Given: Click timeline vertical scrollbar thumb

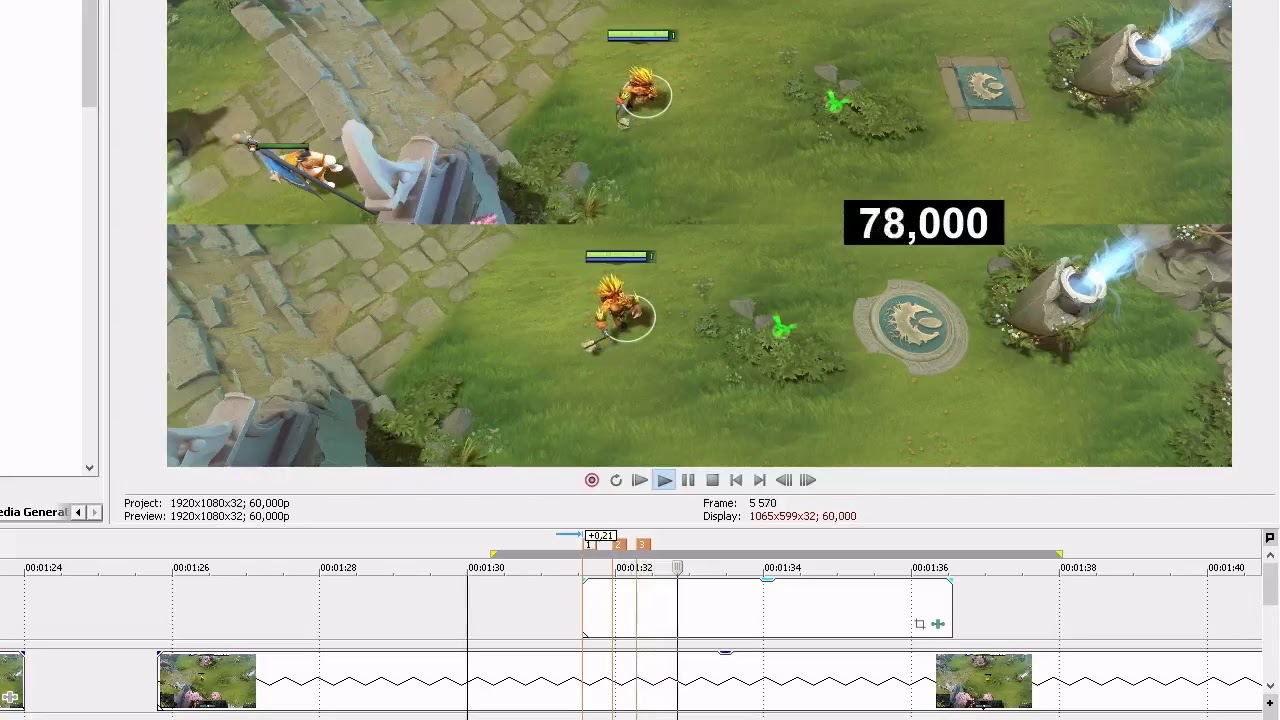Looking at the screenshot, I should pyautogui.click(x=1270, y=585).
